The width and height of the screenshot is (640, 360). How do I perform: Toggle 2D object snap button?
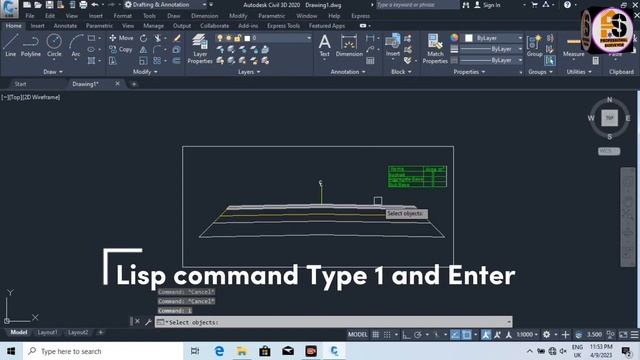[467, 335]
